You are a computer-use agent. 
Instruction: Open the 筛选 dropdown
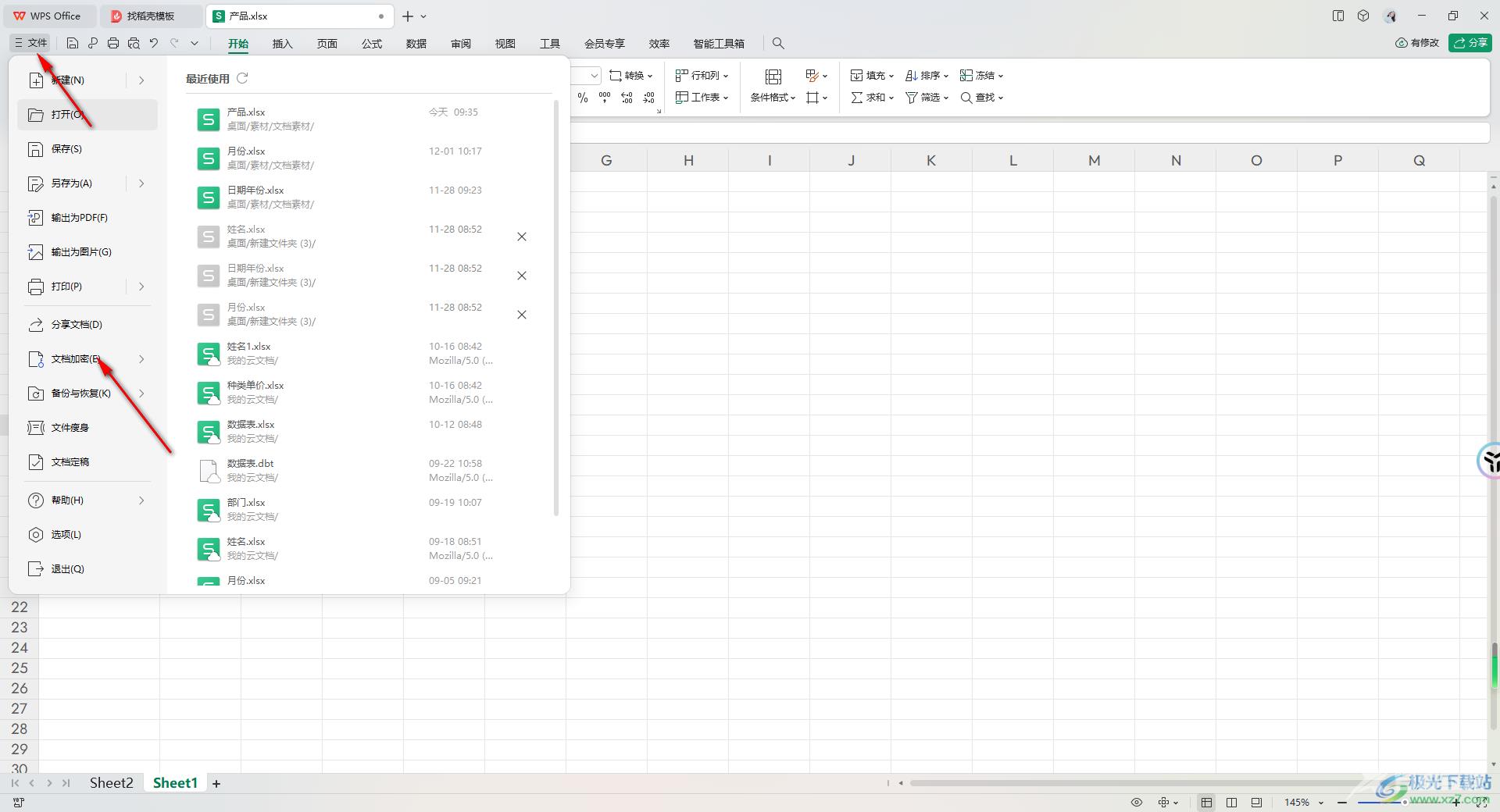(x=927, y=98)
